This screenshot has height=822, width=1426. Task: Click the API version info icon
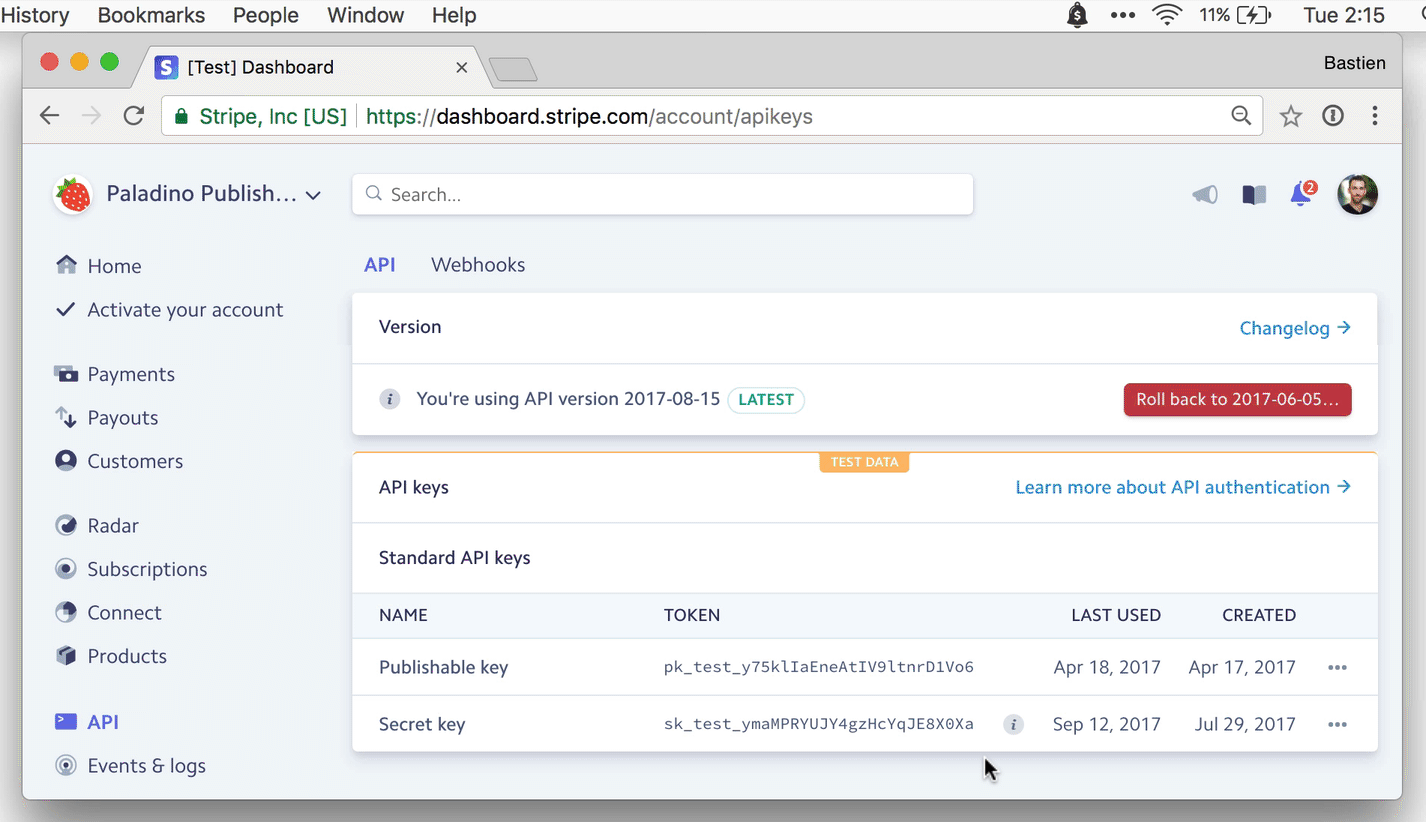click(390, 399)
